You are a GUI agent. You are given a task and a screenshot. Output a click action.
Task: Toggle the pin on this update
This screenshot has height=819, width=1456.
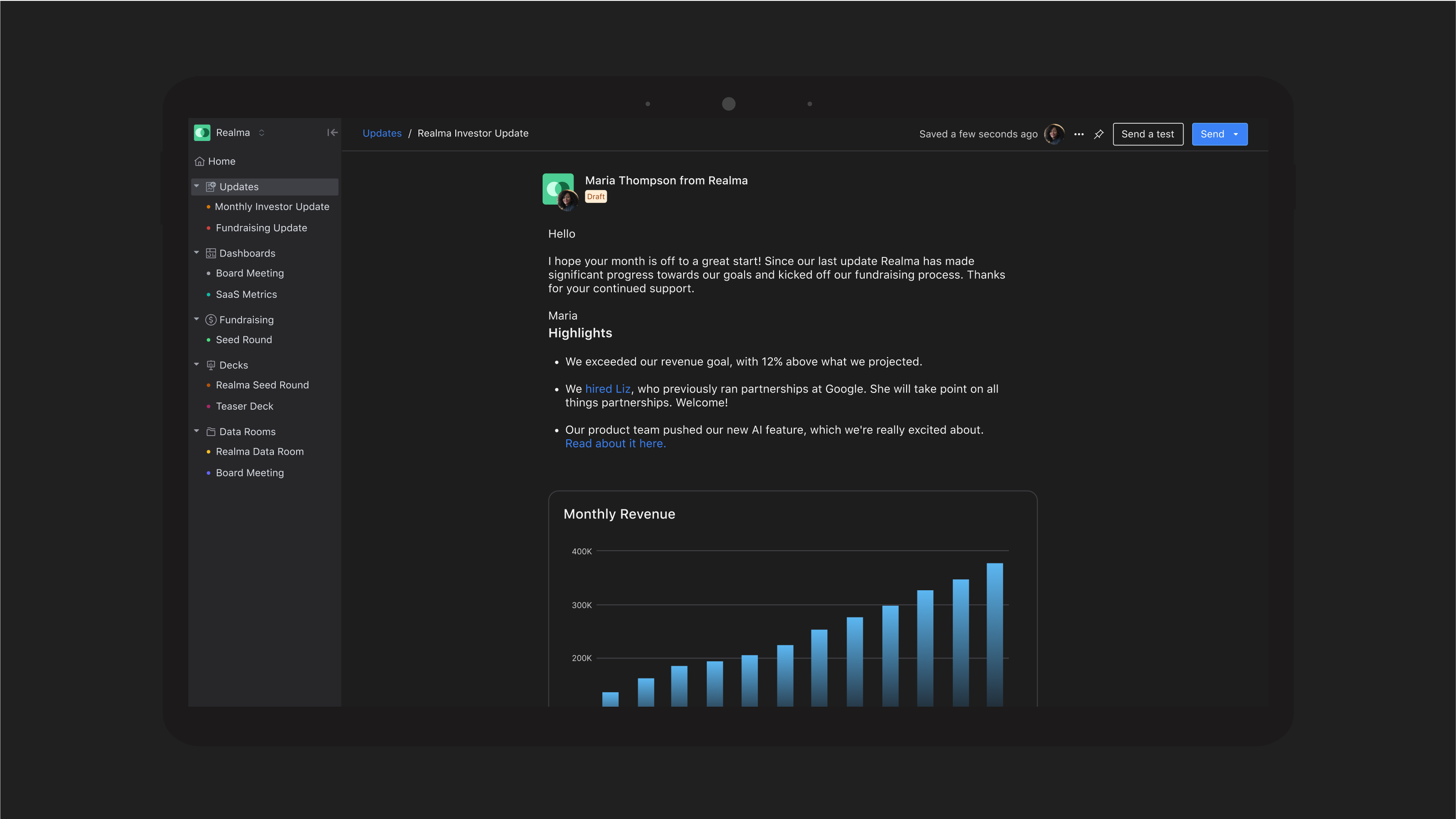coord(1099,134)
